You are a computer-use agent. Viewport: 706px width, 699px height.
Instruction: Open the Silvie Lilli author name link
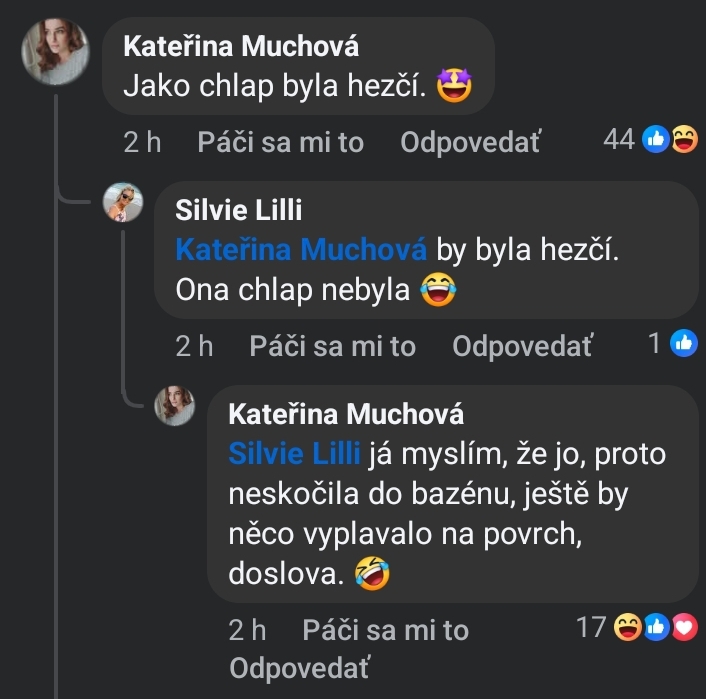238,210
